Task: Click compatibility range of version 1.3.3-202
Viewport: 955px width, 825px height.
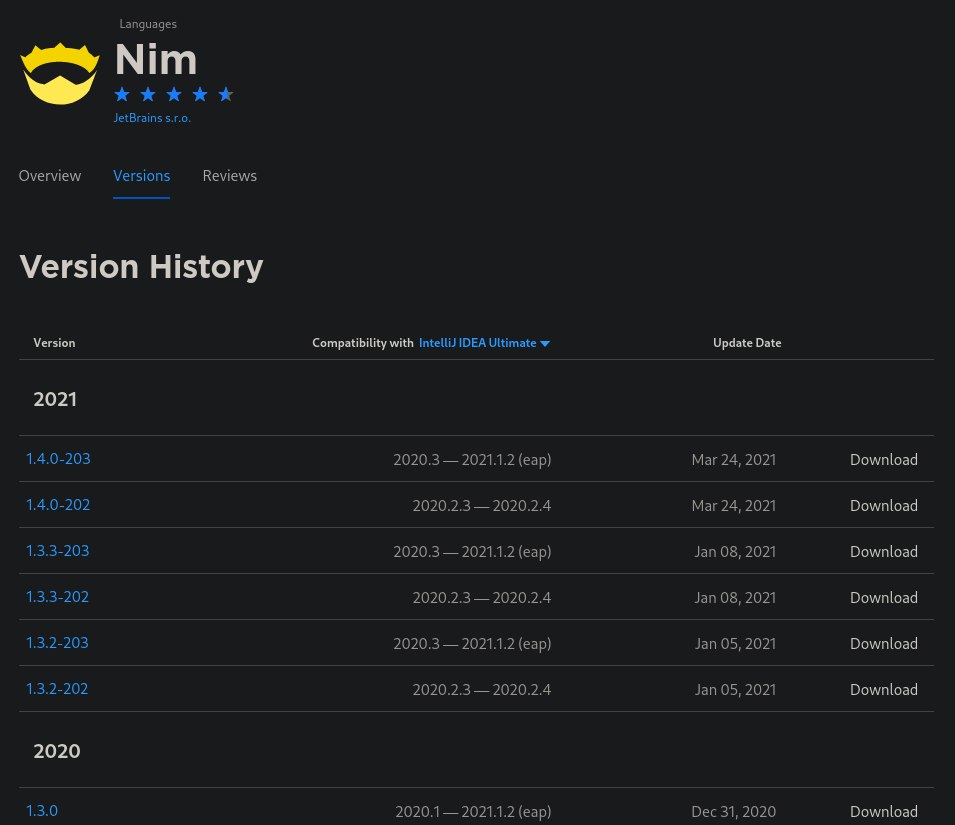Action: coord(482,598)
